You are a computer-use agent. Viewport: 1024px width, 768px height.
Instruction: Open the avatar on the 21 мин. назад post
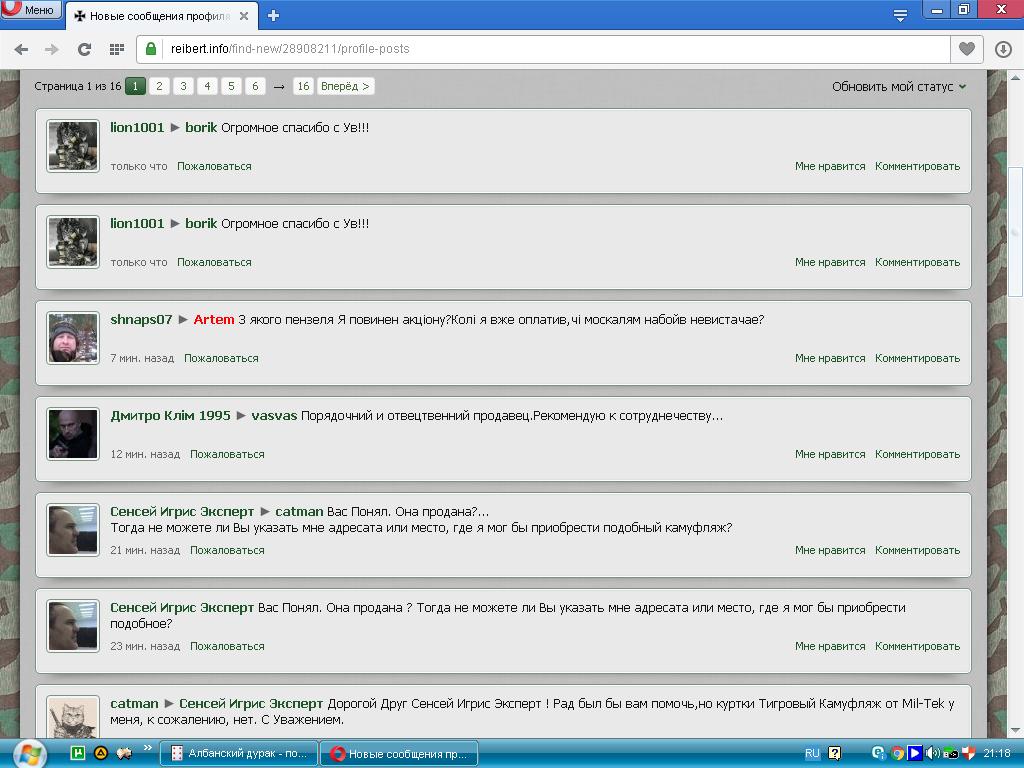[x=73, y=530]
